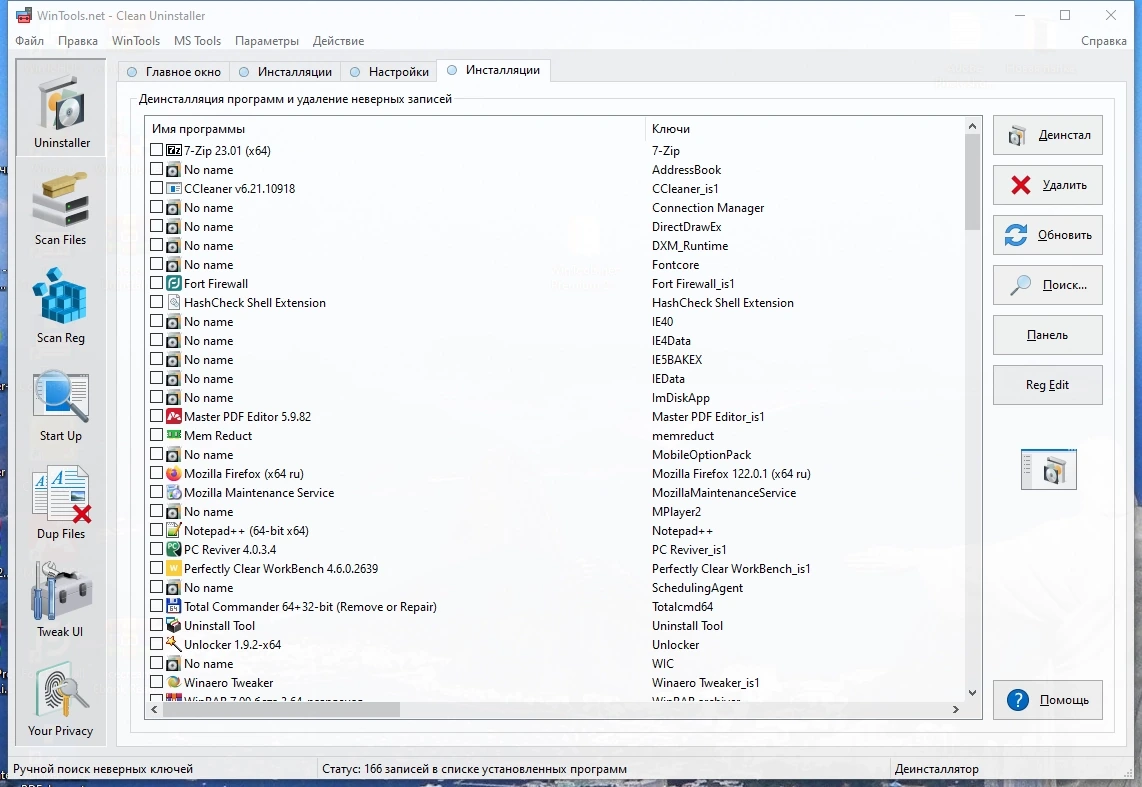
Task: Click the Fort Firewall icon
Action: pos(173,283)
